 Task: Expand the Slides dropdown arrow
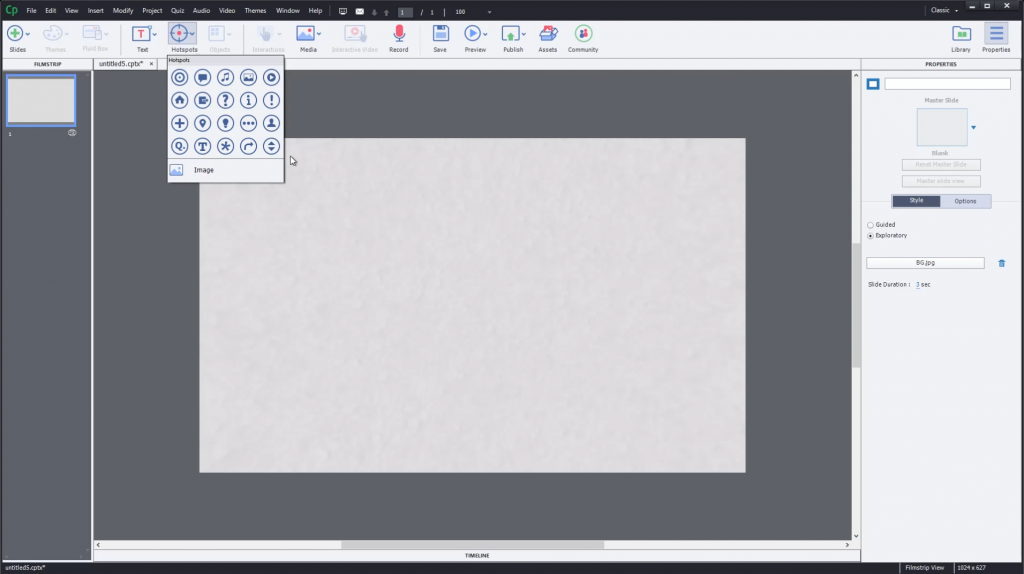pyautogui.click(x=27, y=34)
